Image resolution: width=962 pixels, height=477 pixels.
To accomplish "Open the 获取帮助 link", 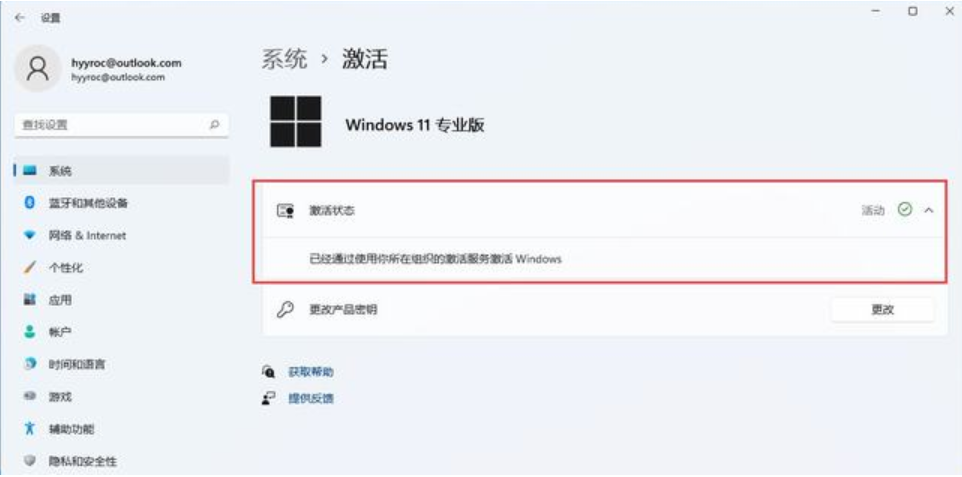I will pyautogui.click(x=311, y=372).
